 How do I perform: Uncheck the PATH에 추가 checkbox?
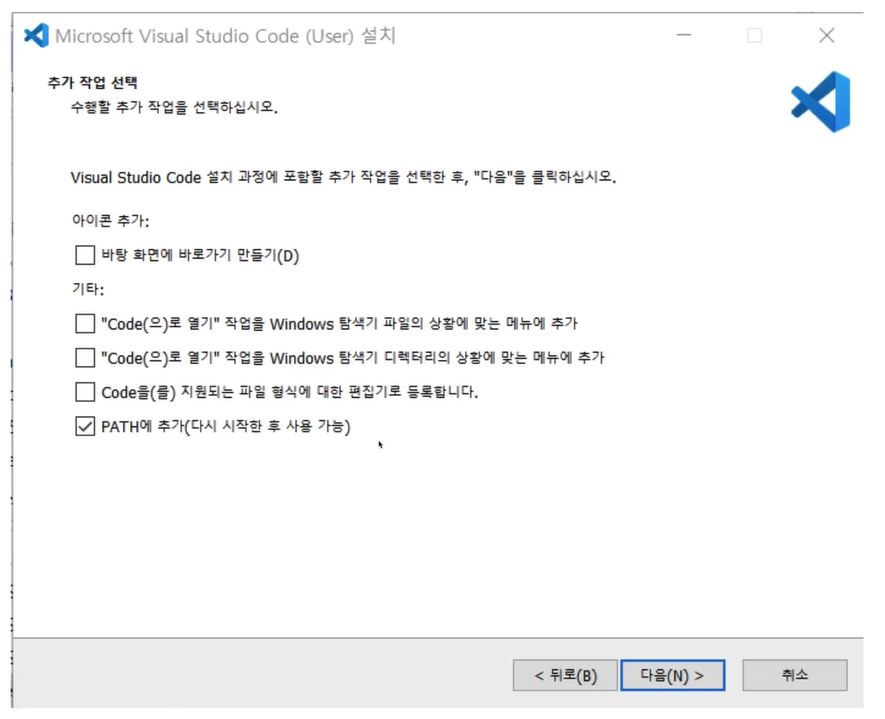pyautogui.click(x=85, y=426)
